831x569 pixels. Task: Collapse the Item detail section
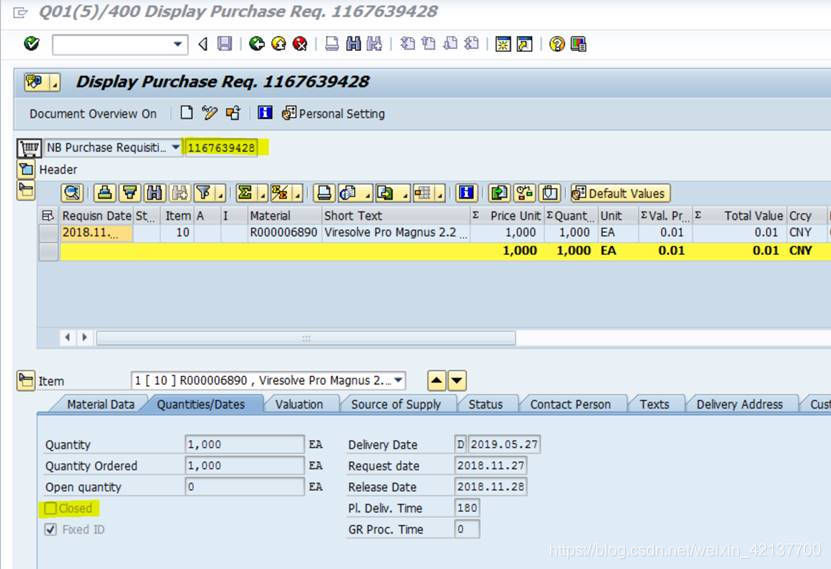(26, 380)
